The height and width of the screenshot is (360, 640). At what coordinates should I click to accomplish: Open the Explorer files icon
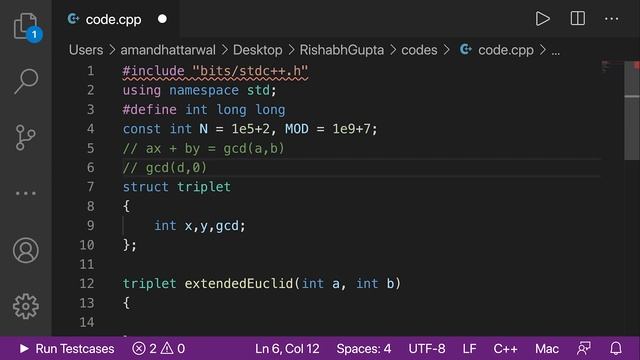(25, 26)
